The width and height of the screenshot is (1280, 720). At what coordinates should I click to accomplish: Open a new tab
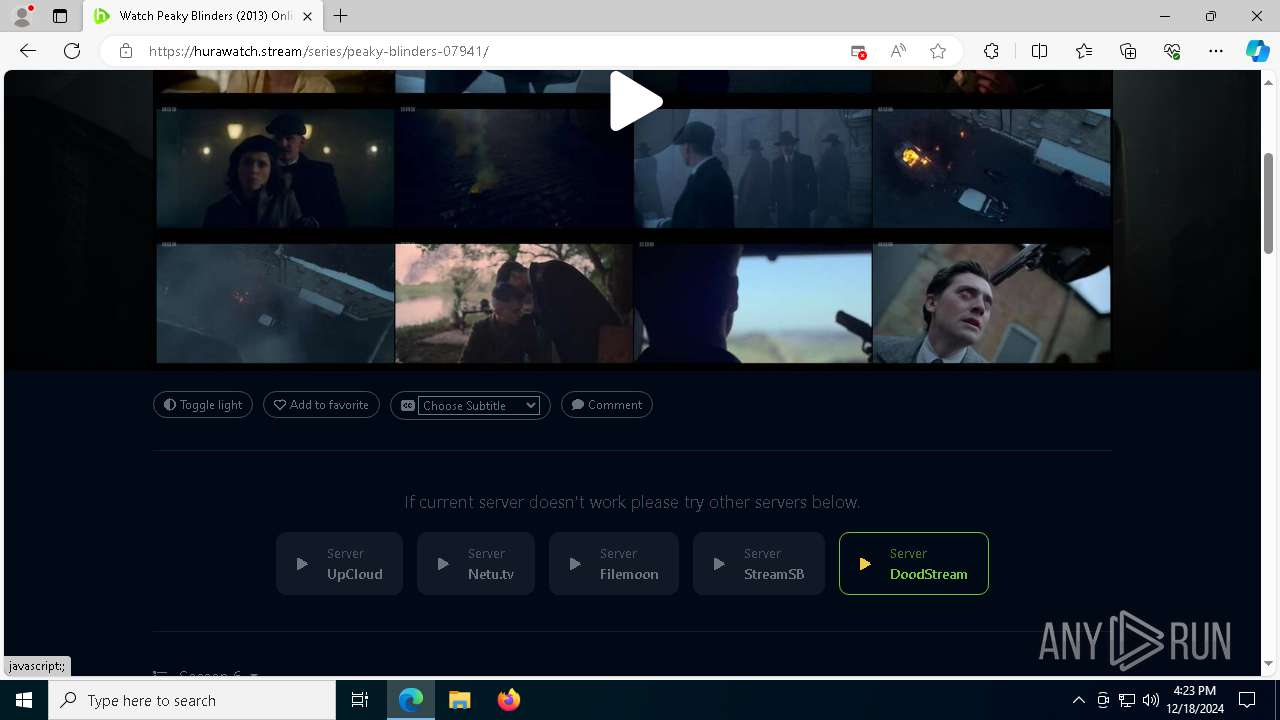[341, 16]
